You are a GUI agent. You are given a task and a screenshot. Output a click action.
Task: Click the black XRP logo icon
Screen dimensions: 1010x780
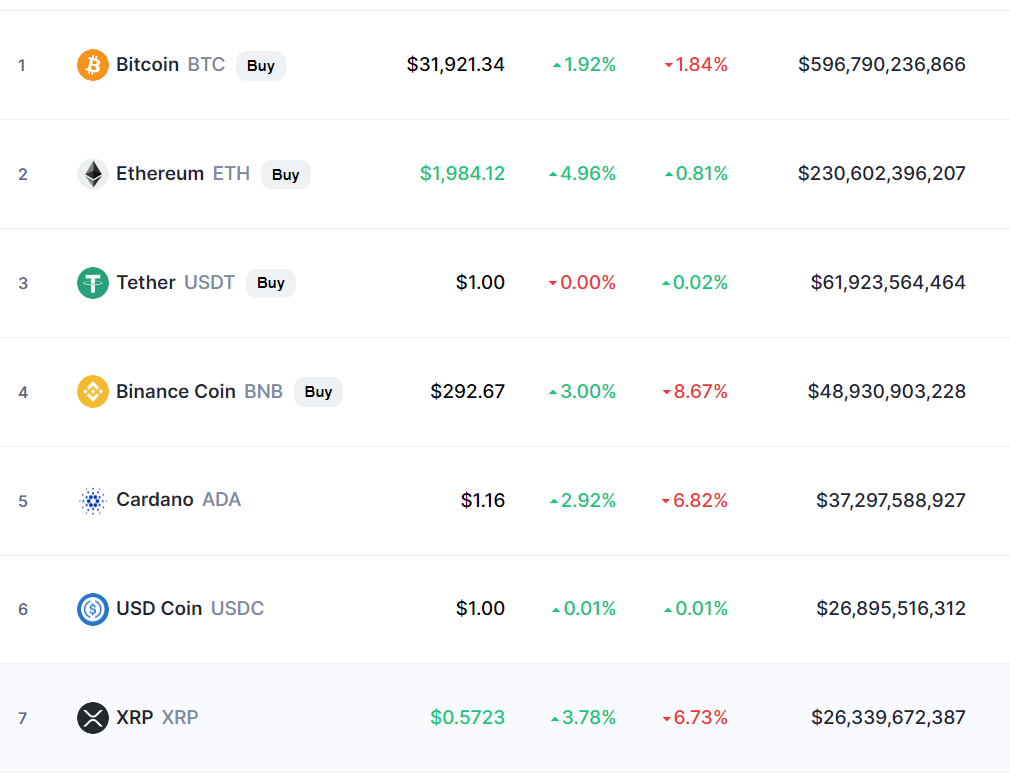coord(93,718)
